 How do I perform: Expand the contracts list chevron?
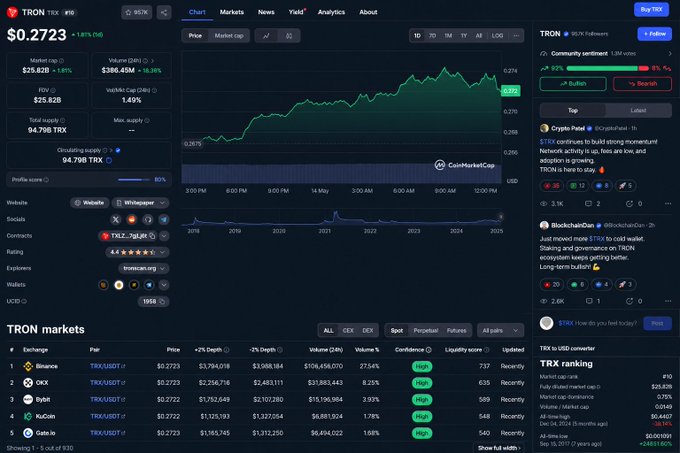[x=164, y=236]
